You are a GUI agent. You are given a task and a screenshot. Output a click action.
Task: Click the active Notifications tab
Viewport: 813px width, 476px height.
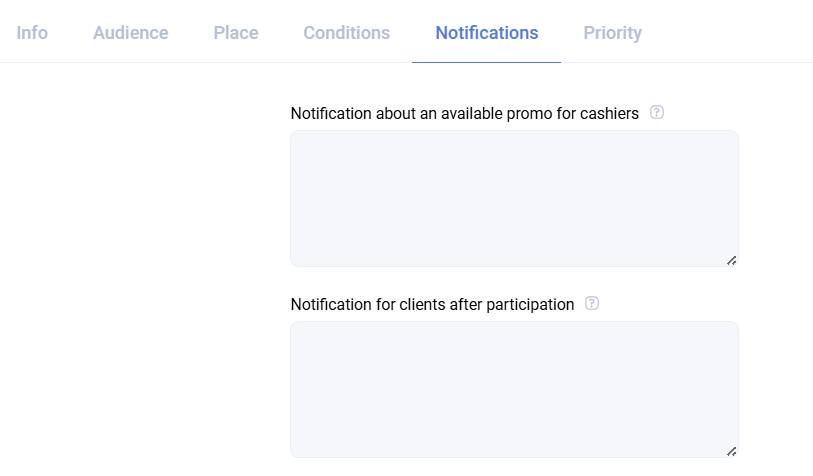487,33
